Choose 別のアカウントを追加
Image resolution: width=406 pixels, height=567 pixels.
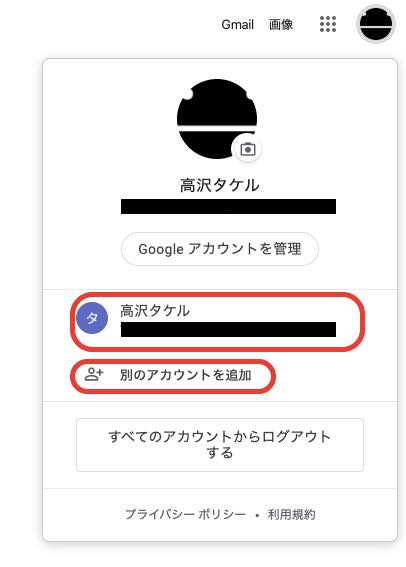point(173,376)
